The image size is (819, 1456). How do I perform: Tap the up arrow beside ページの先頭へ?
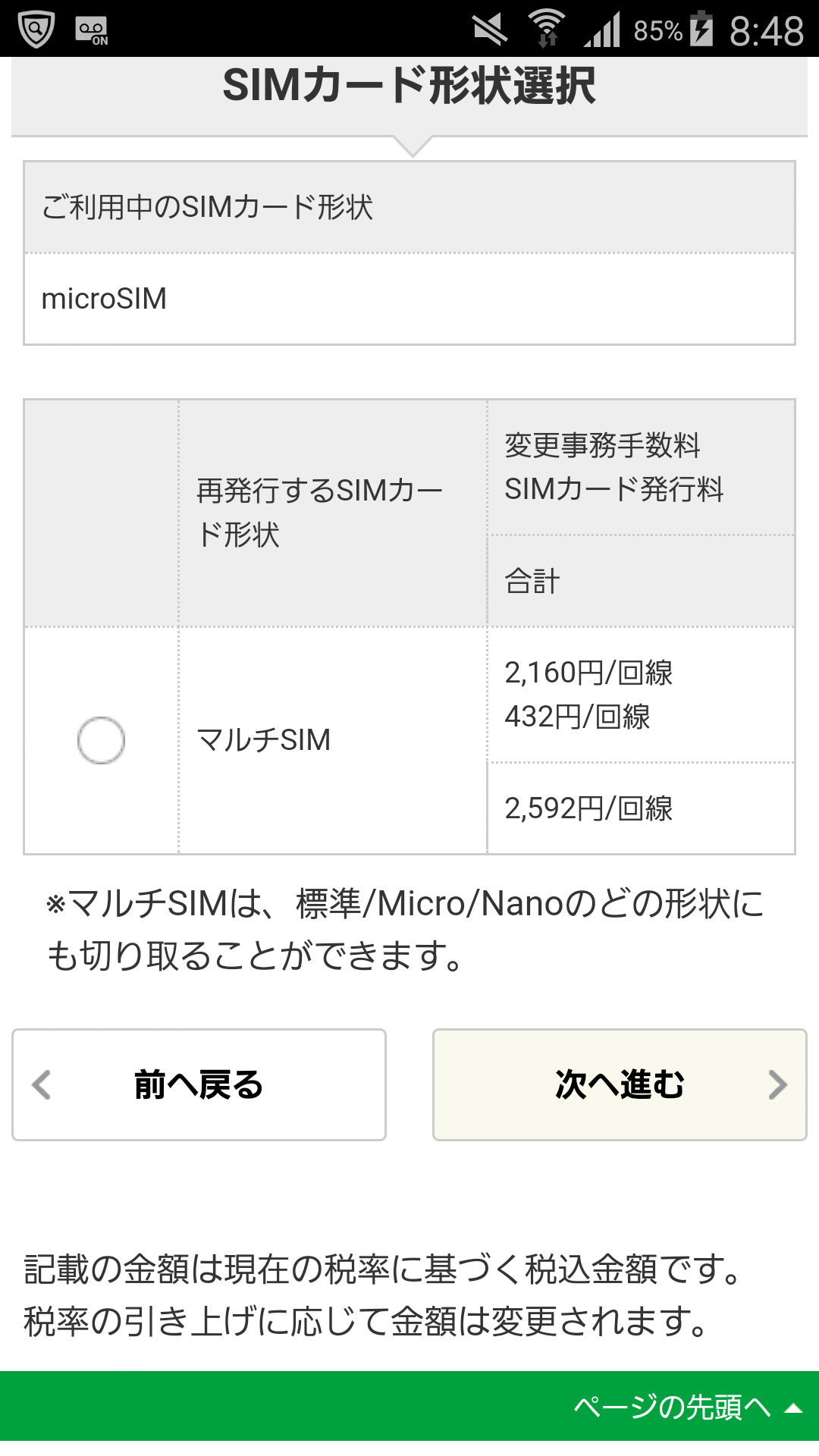coord(793,1409)
